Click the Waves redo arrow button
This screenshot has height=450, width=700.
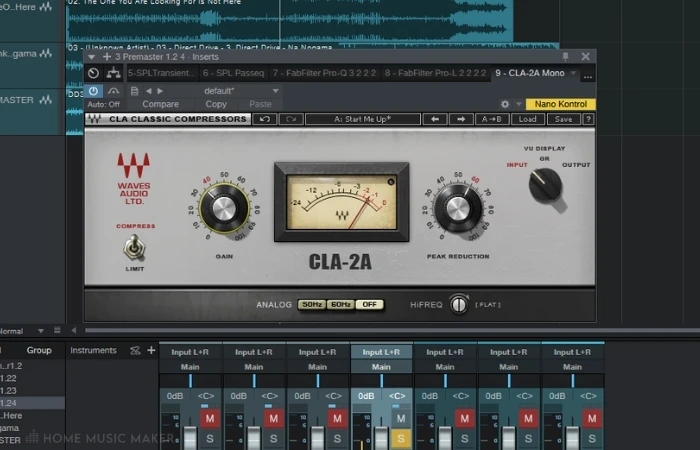[x=291, y=119]
